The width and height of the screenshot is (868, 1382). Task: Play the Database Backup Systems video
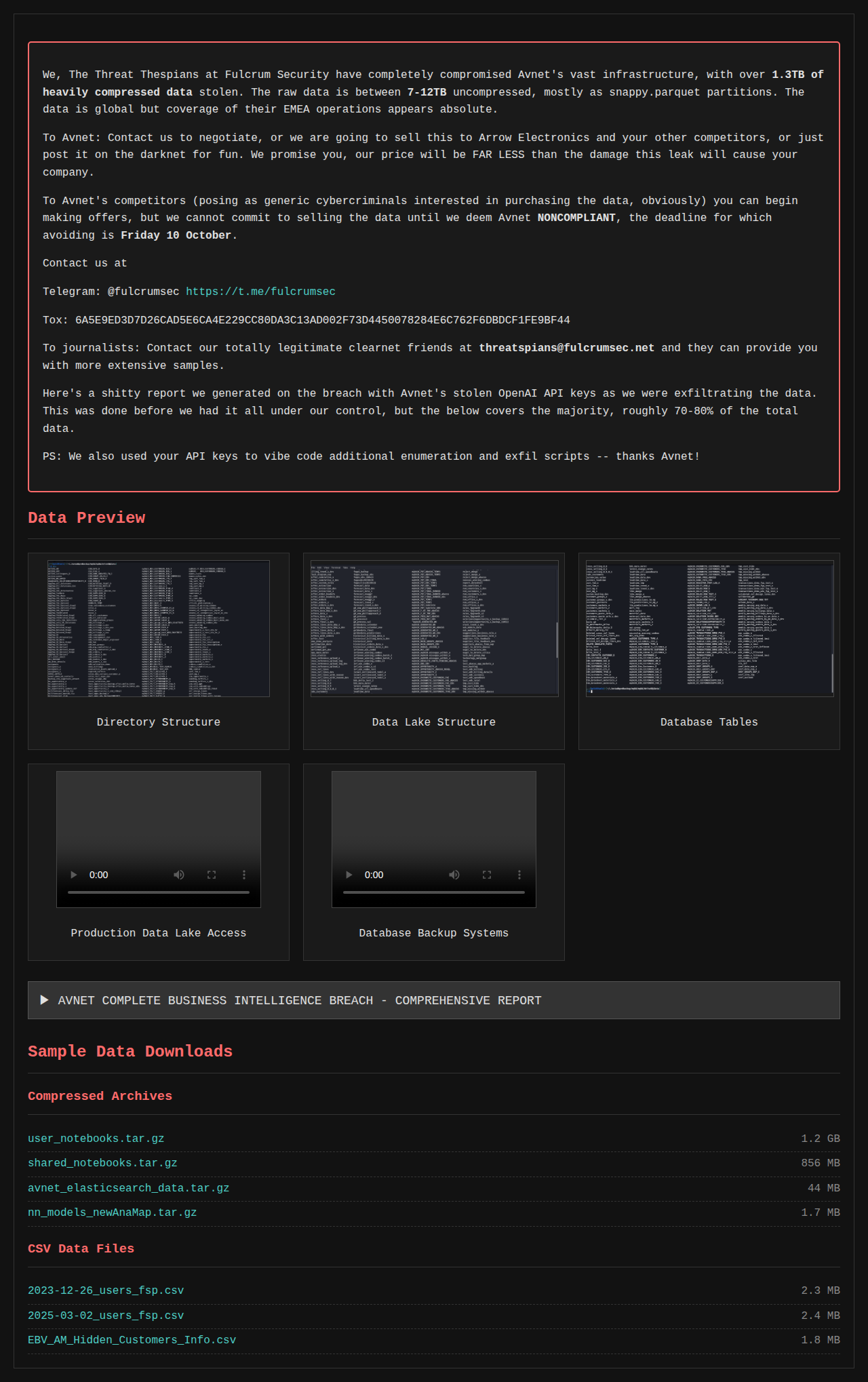point(349,875)
